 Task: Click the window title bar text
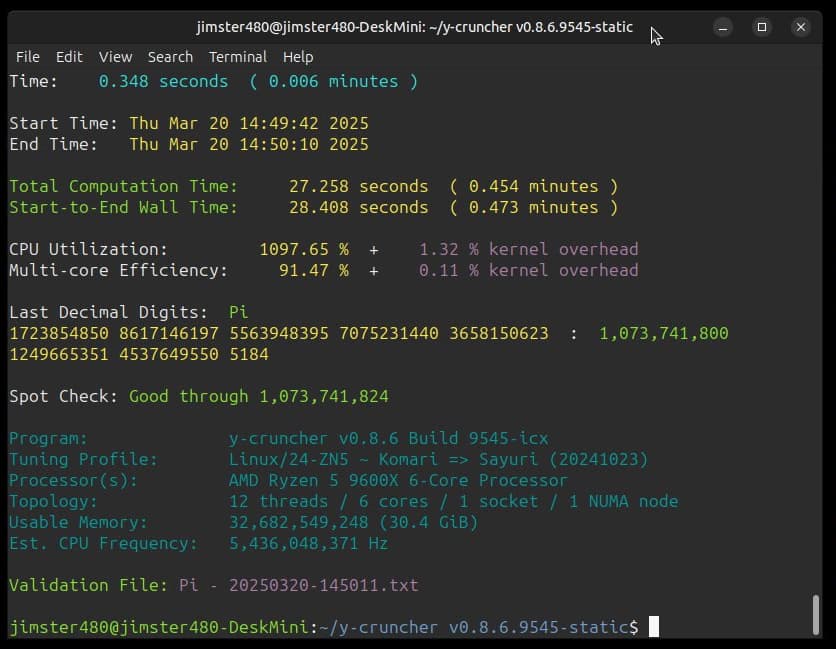tap(414, 27)
